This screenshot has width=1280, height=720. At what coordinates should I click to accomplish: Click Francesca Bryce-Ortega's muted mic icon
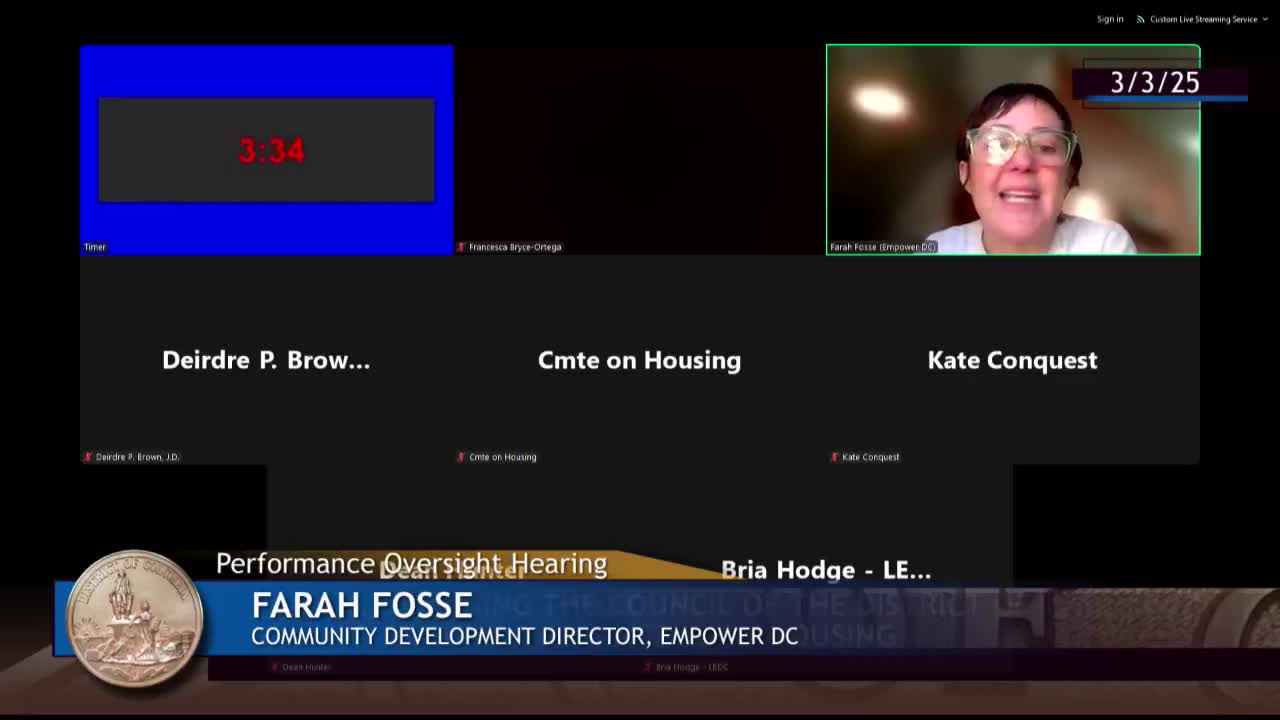pos(461,247)
